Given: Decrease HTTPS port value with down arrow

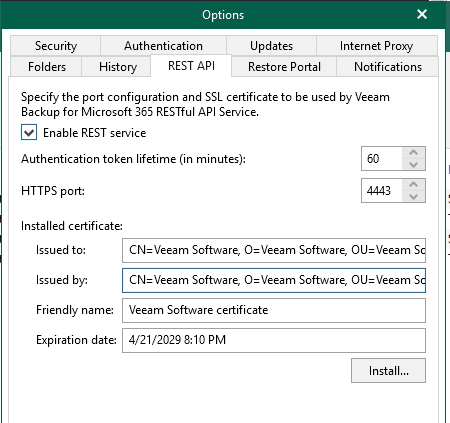Looking at the screenshot, I should [x=414, y=196].
